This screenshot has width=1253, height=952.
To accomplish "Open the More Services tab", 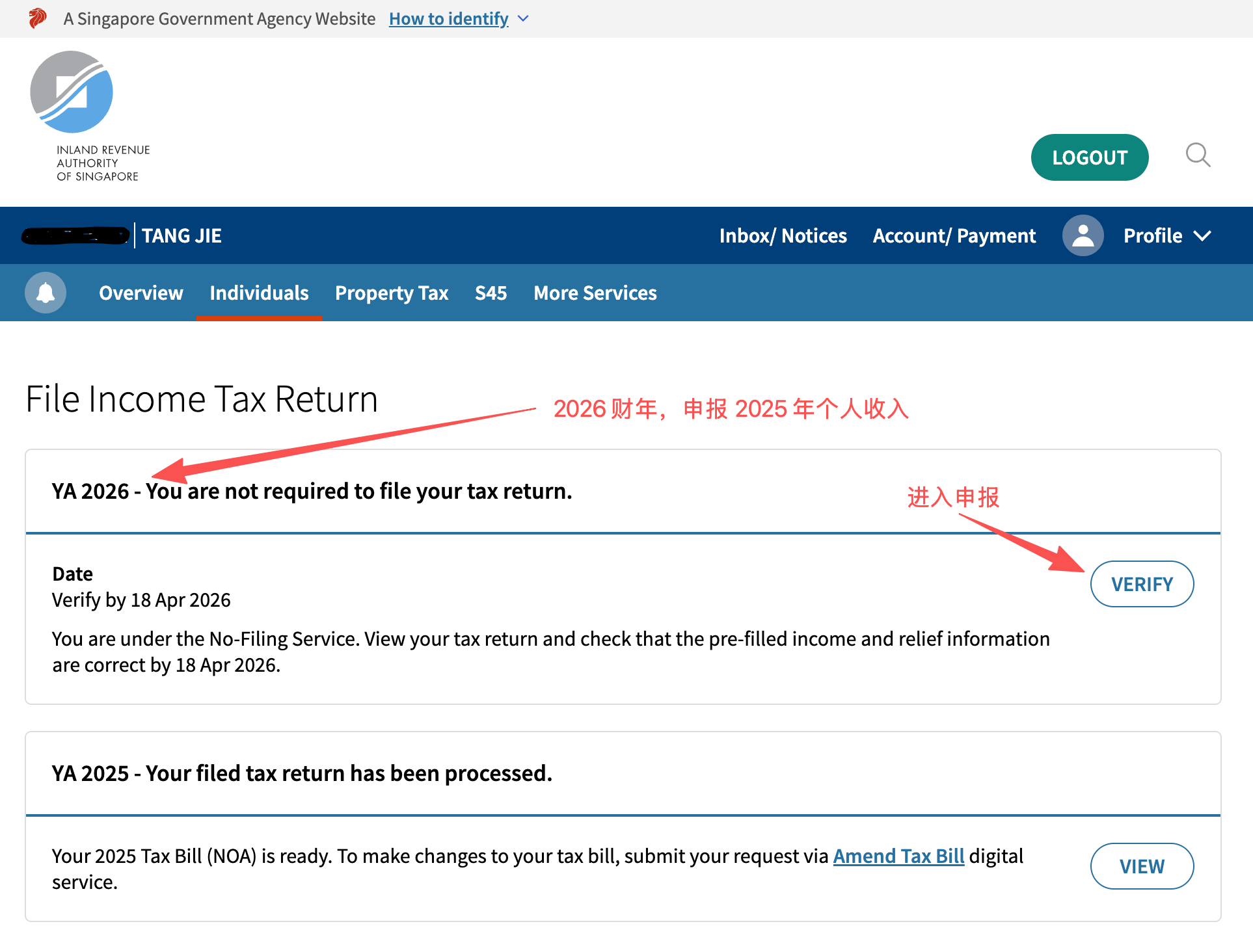I will [x=595, y=293].
